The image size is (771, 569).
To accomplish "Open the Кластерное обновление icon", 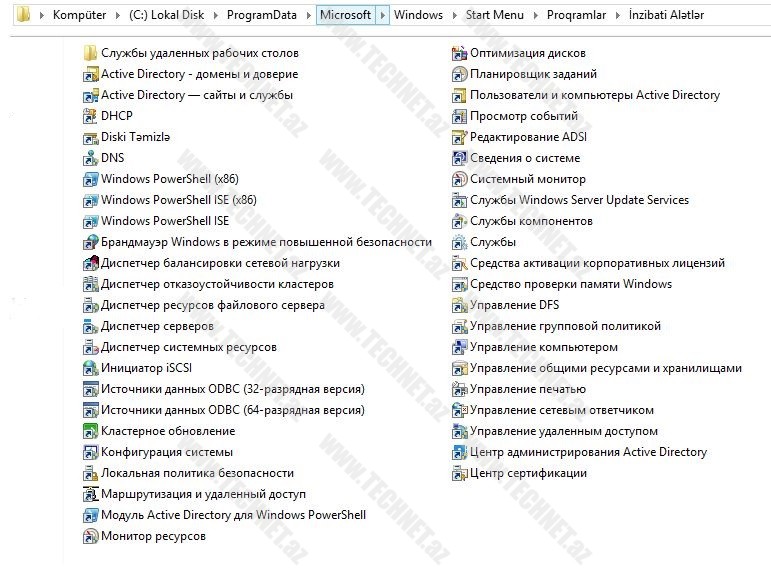I will click(90, 432).
